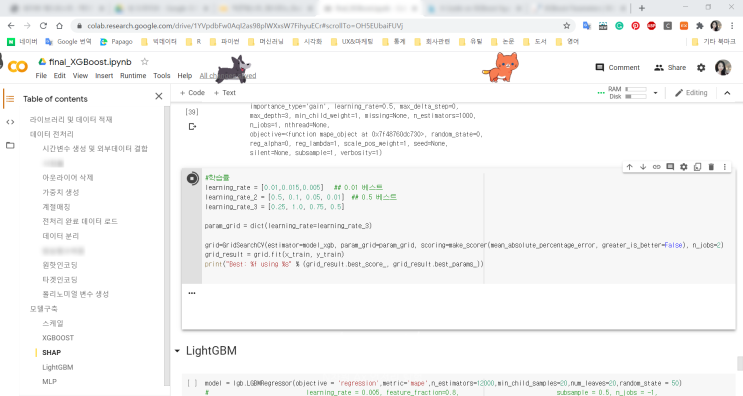The width and height of the screenshot is (743, 396).
Task: Jump to SHAP in table of contents
Action: click(x=52, y=352)
